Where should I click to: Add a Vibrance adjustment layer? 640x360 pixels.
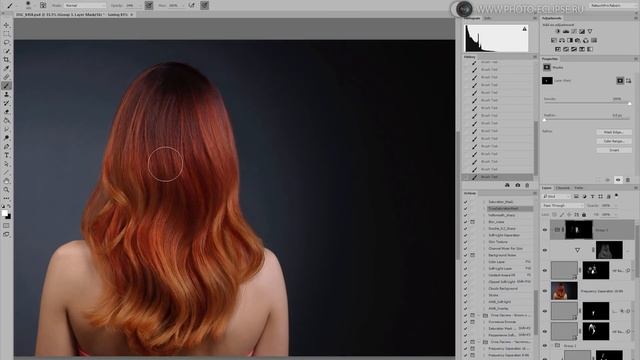coord(590,31)
